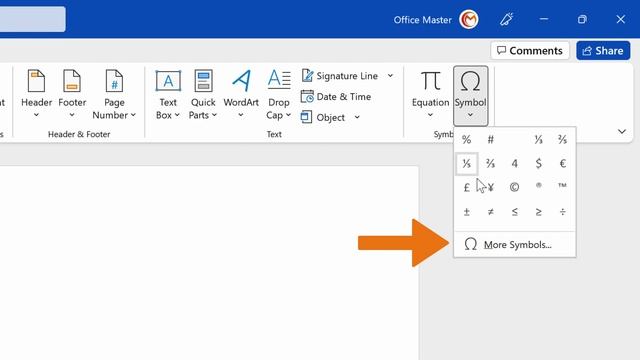Click the Signature Line pen icon
The image size is (640, 360).
tap(307, 76)
